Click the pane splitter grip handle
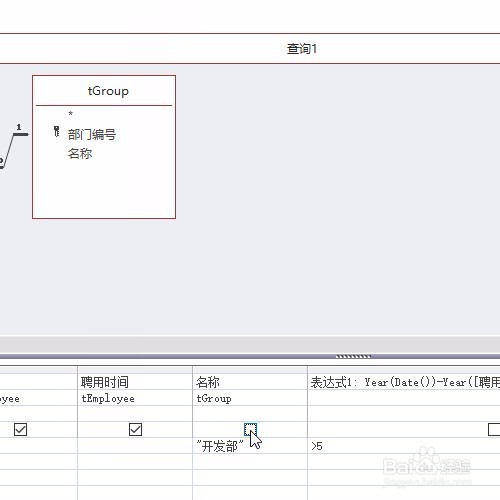Screen dimensions: 500x500 pos(353,356)
